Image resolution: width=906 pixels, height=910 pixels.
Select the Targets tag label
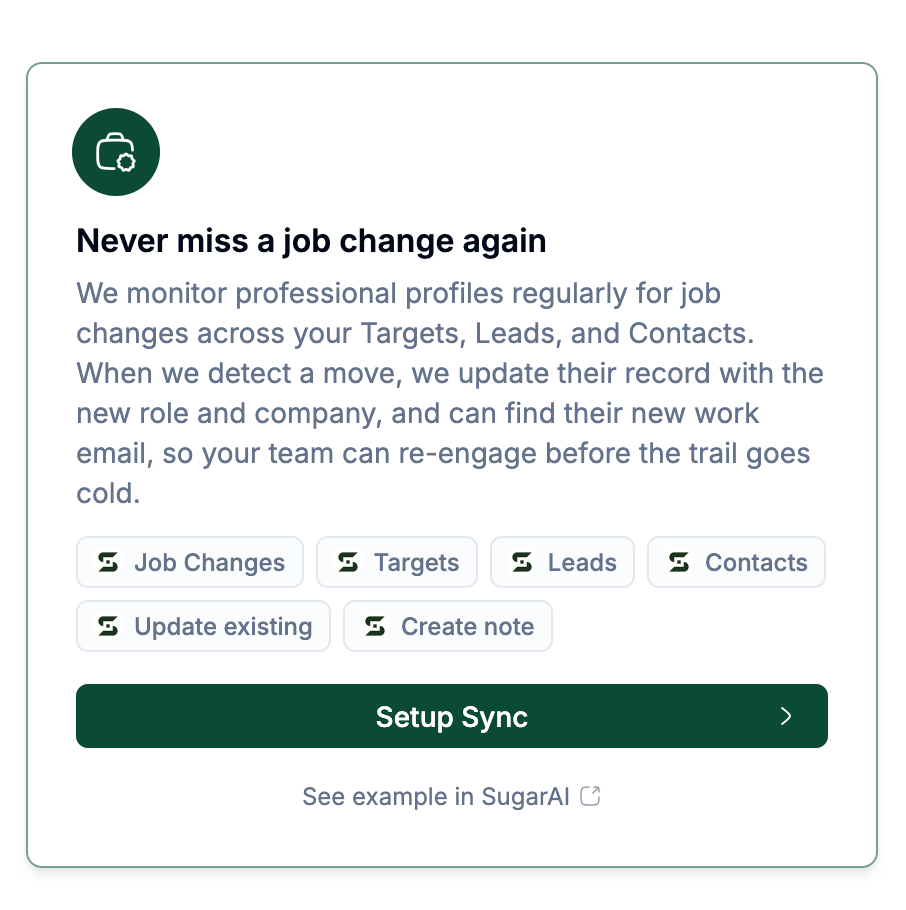(x=417, y=562)
